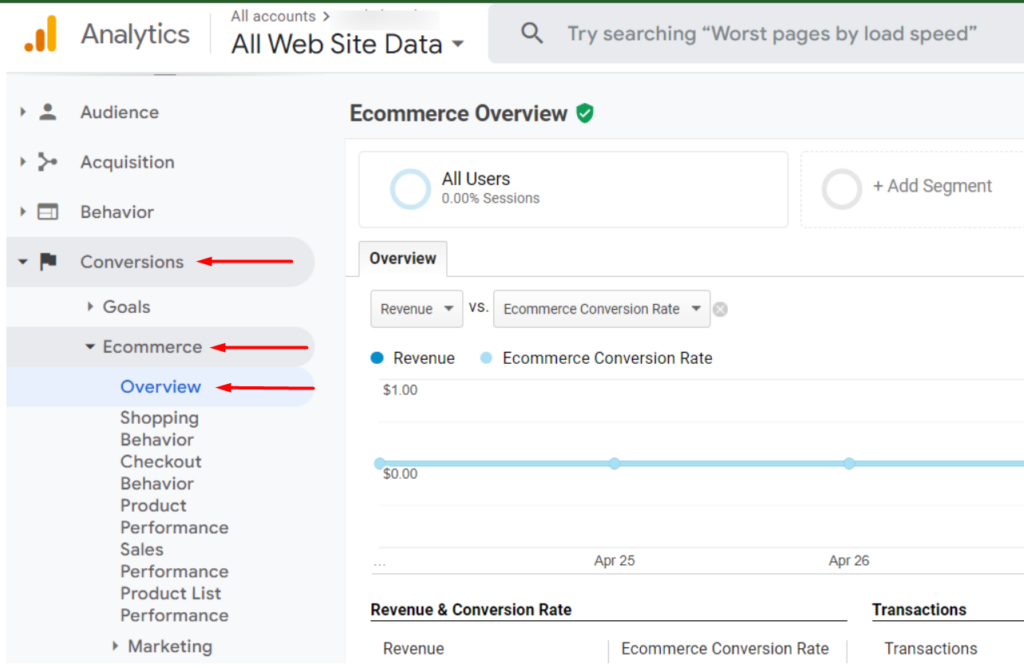Collapse the Conversions section
The width and height of the screenshot is (1024, 668).
23,262
